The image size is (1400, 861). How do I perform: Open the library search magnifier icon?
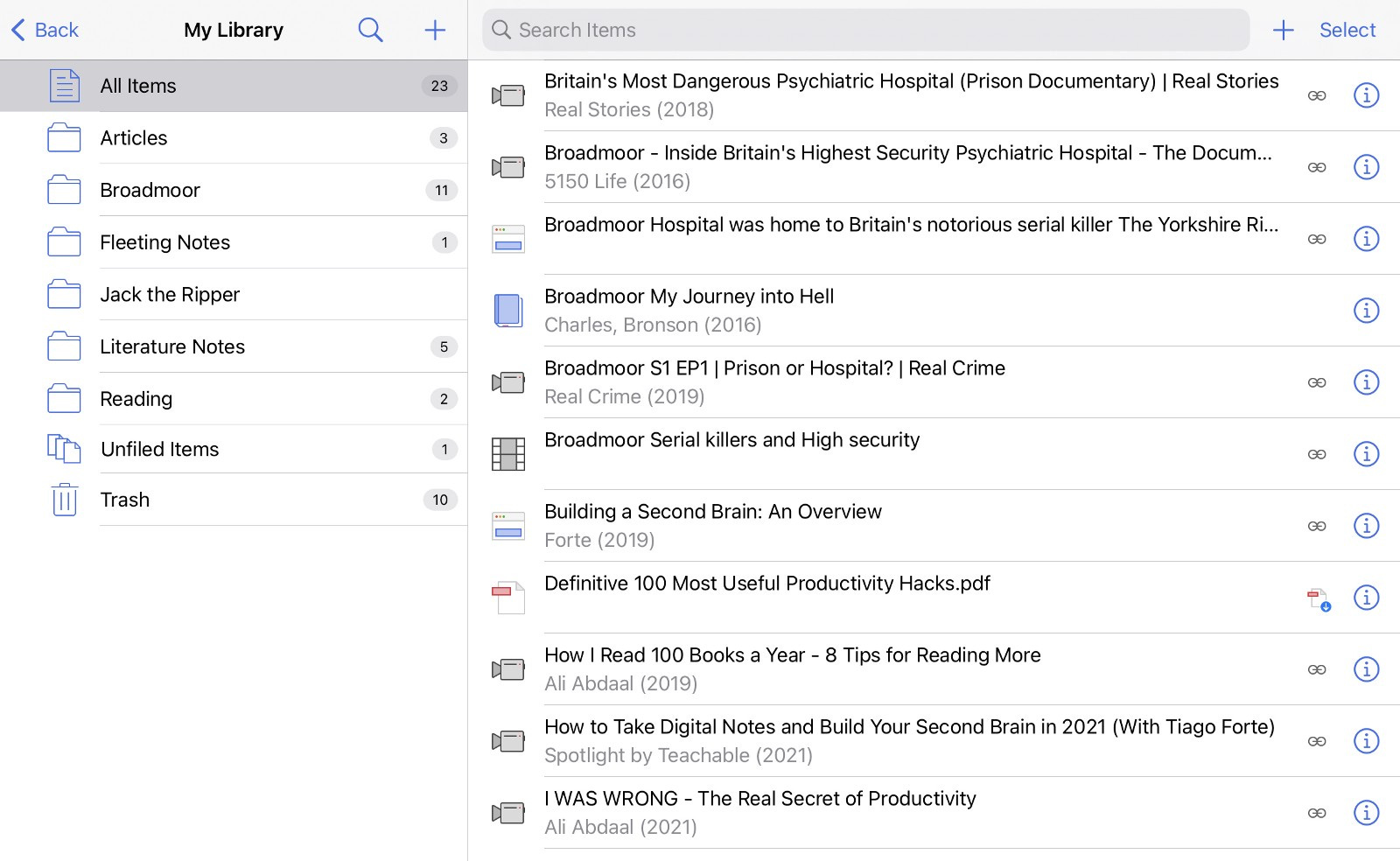(x=370, y=30)
